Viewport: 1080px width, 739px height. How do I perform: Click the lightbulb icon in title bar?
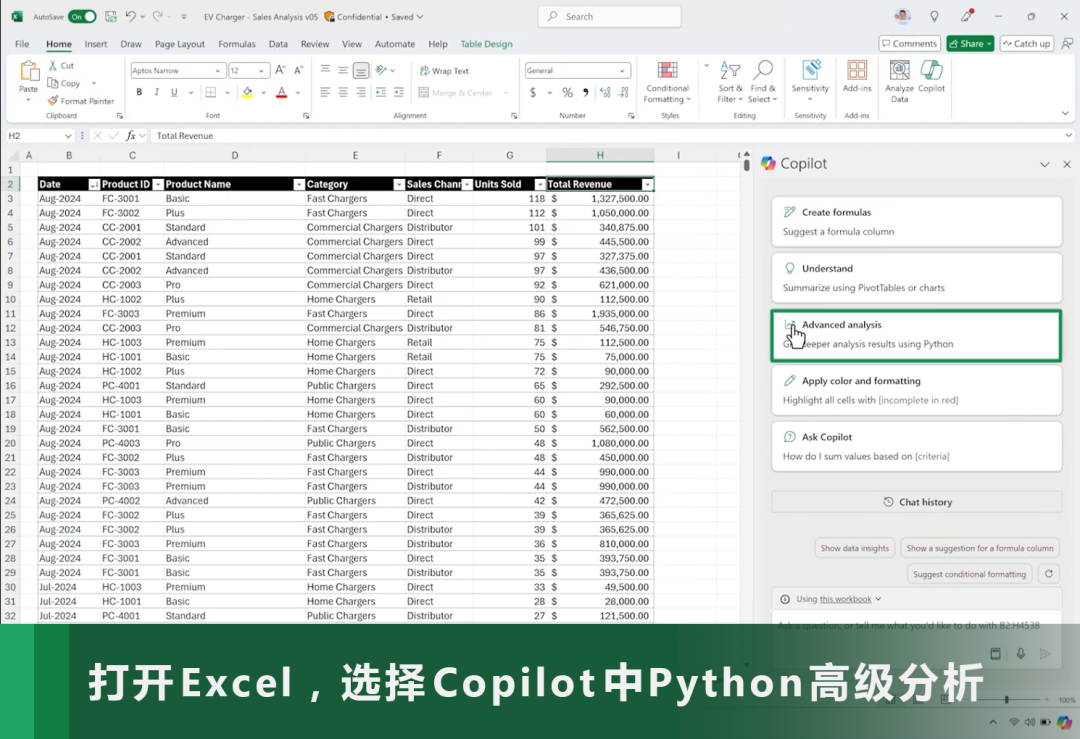coord(934,17)
